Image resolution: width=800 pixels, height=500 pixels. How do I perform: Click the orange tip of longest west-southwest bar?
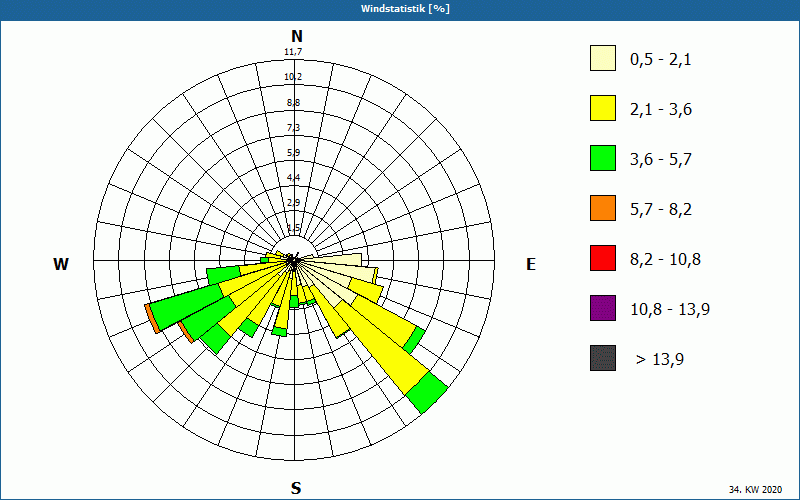point(152,318)
